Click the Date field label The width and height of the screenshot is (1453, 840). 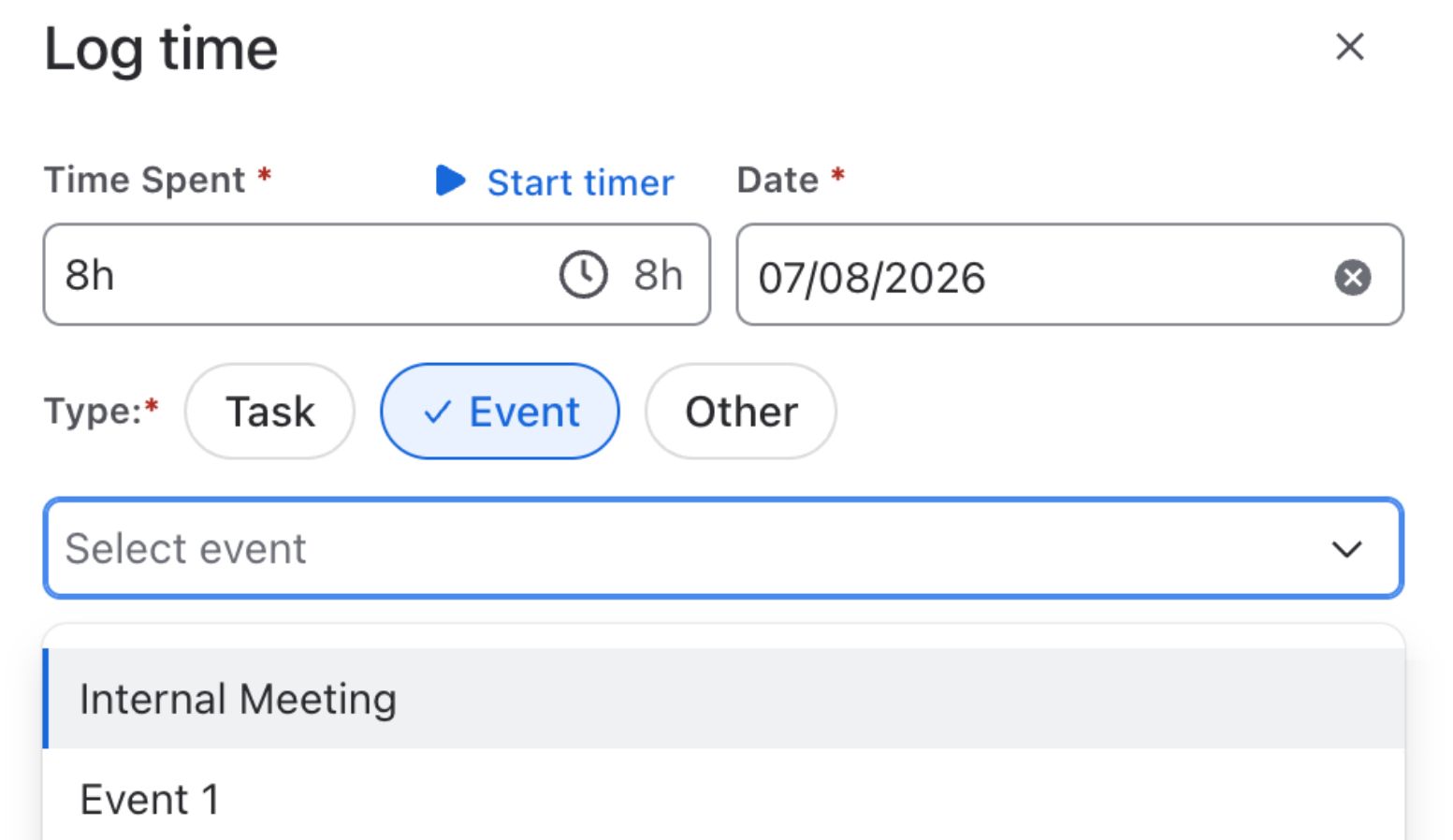(777, 180)
